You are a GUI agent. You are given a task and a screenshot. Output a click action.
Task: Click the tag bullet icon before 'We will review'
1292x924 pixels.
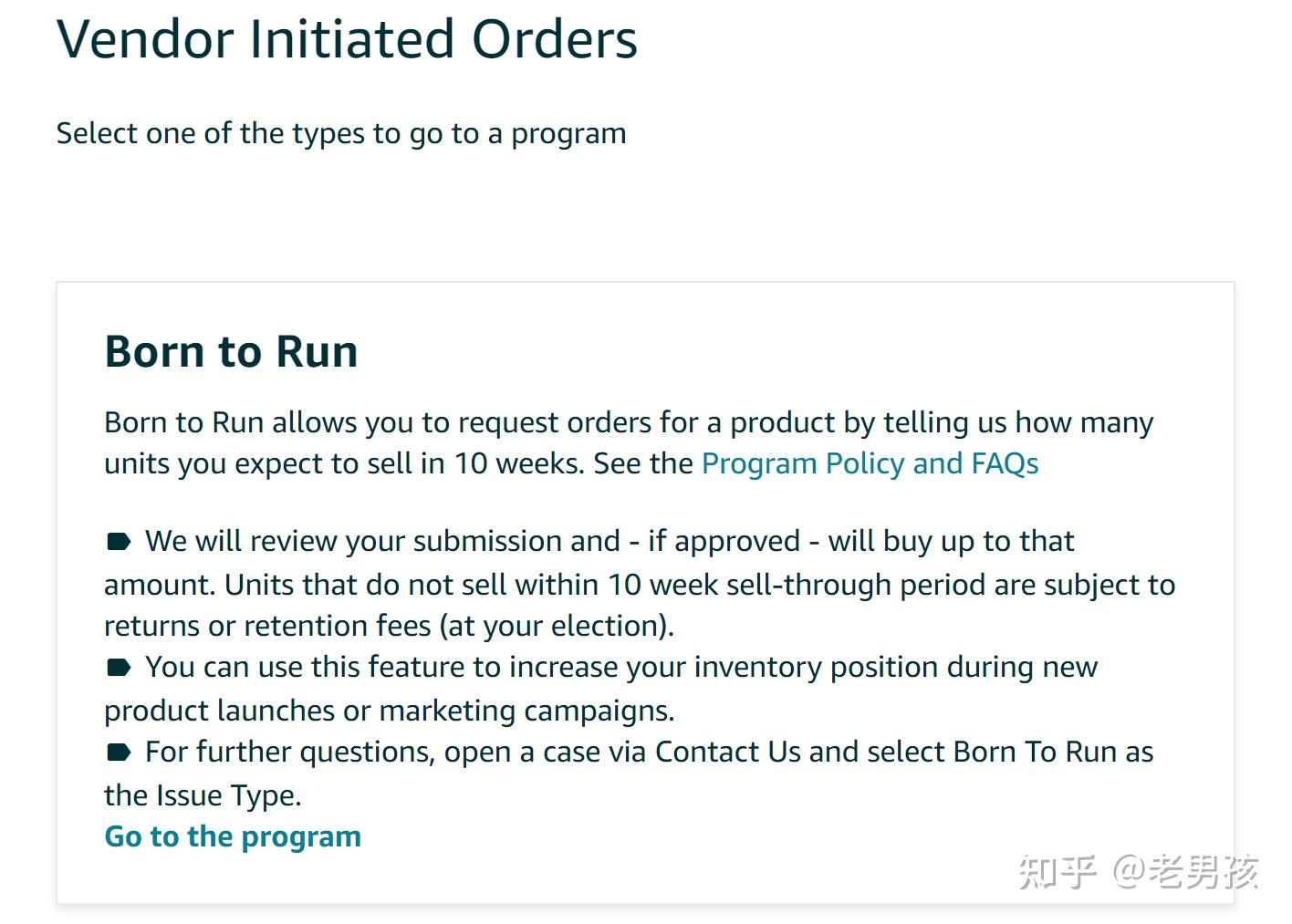click(119, 542)
